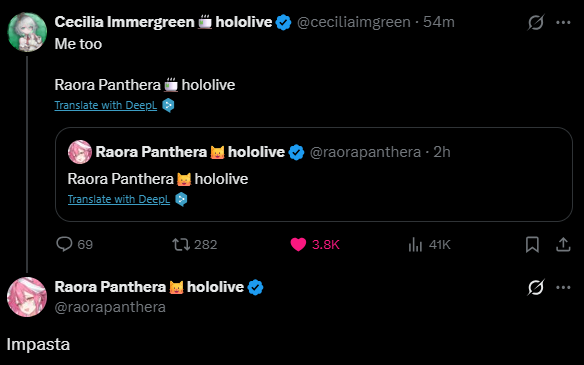584x365 pixels.
Task: Open the three-dot menu on Raora's reply
Action: 563,287
